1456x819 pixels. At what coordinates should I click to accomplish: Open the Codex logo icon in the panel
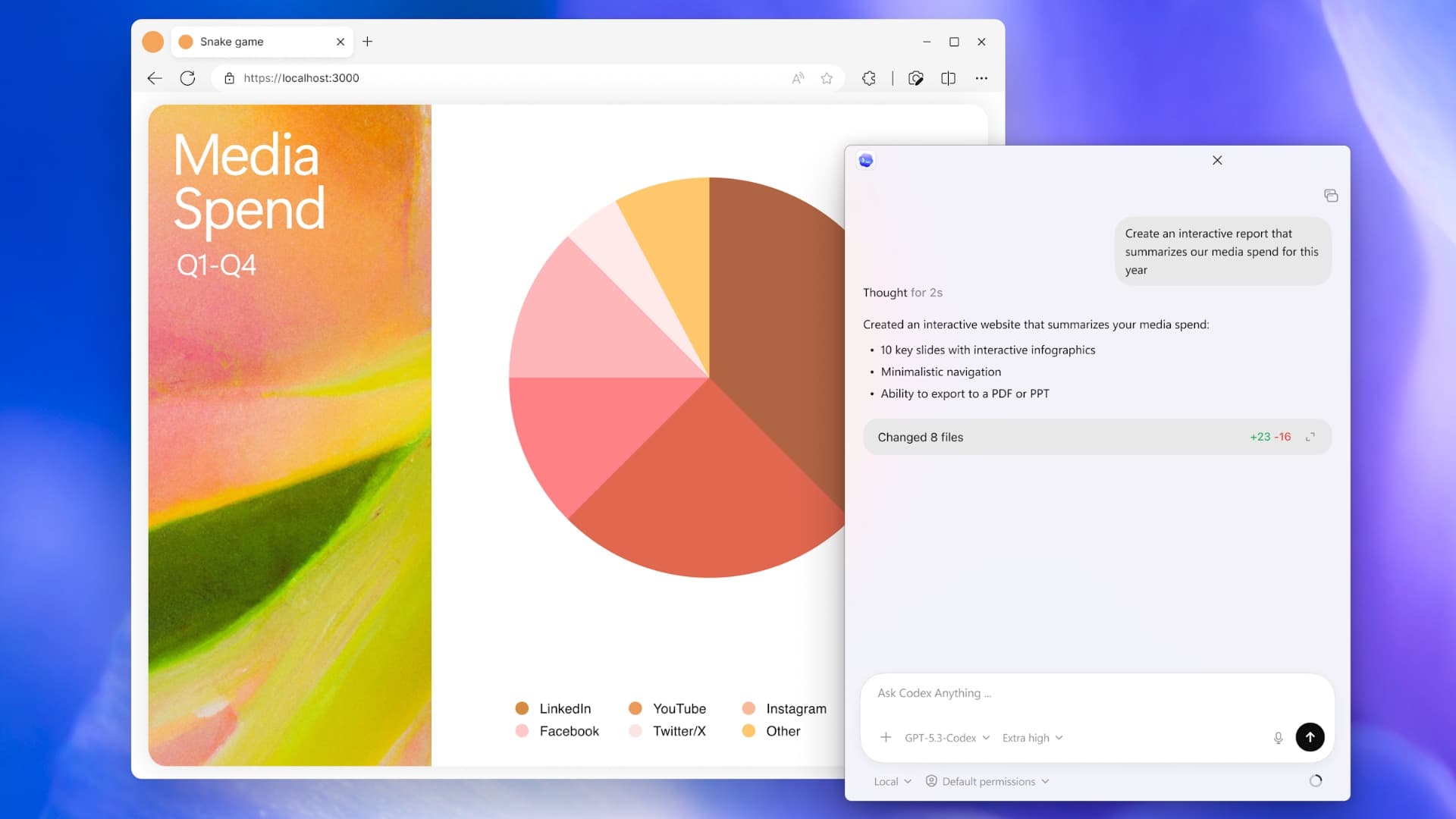865,160
